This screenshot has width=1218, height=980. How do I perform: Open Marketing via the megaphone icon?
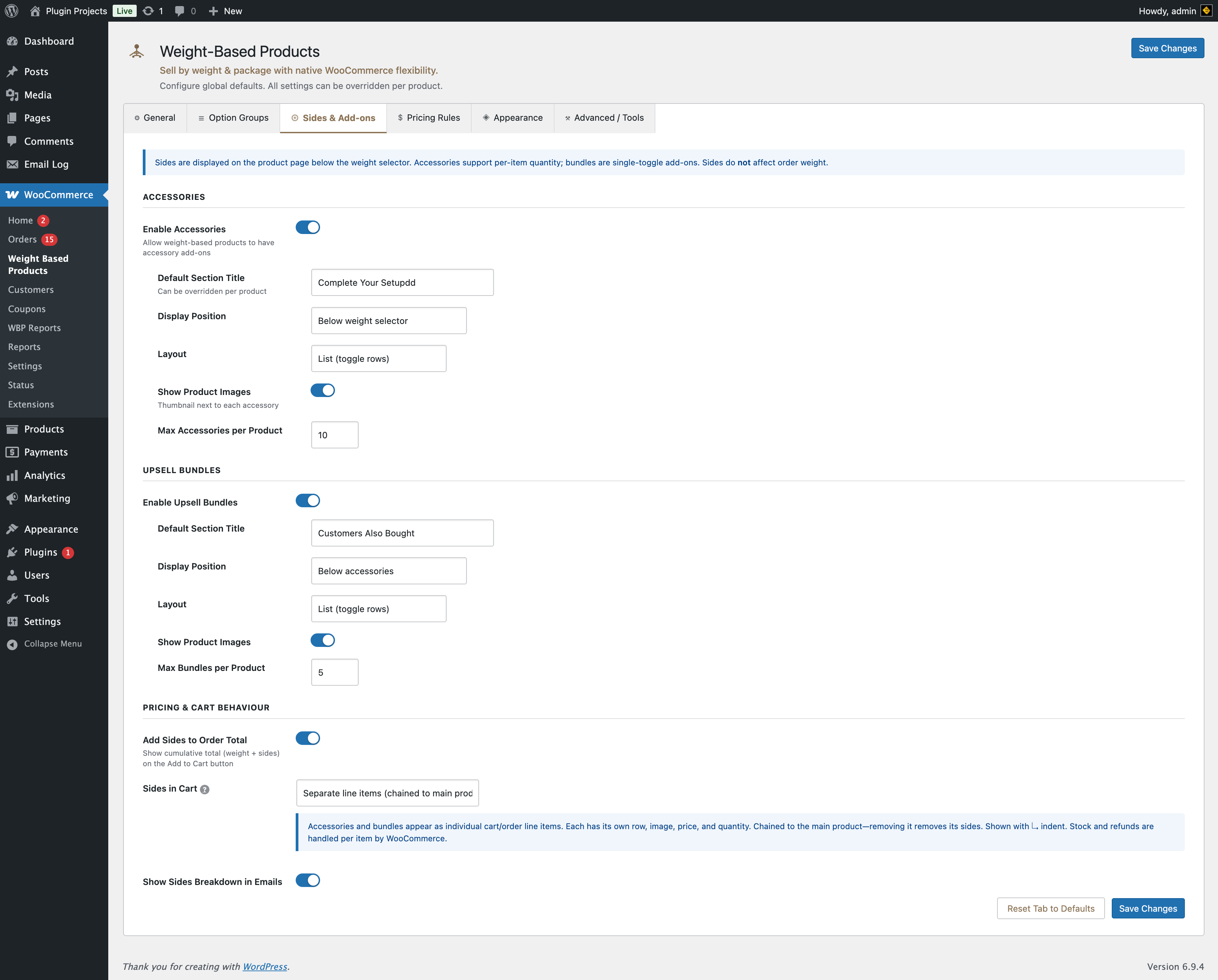tap(13, 498)
